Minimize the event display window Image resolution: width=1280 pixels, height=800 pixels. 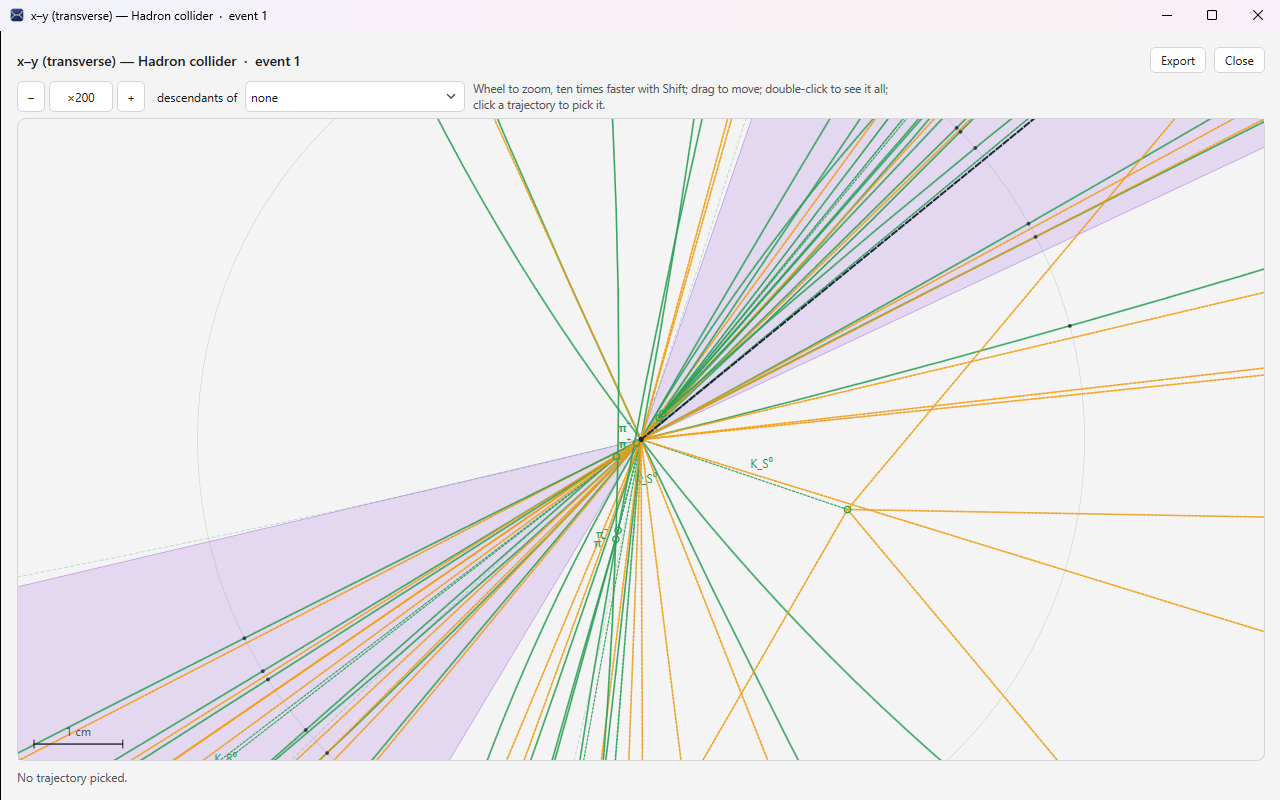[x=1166, y=15]
